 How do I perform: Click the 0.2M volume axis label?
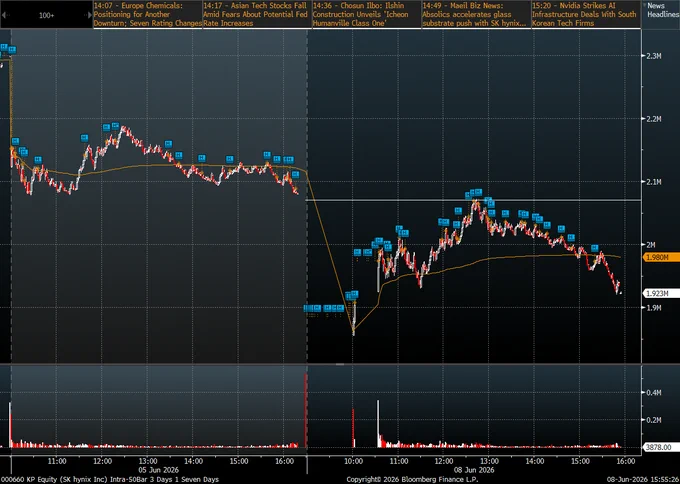click(654, 420)
